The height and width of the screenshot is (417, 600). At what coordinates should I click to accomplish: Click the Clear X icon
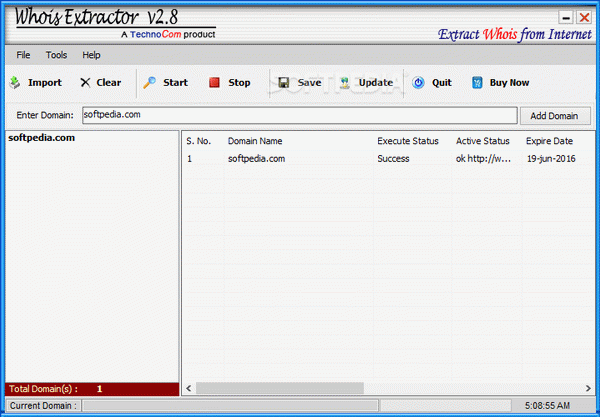(x=85, y=83)
